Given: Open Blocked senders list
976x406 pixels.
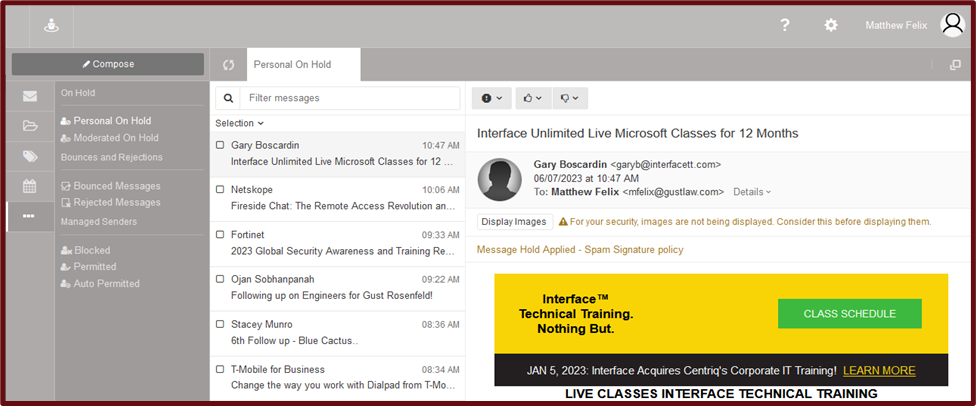Looking at the screenshot, I should pos(85,250).
